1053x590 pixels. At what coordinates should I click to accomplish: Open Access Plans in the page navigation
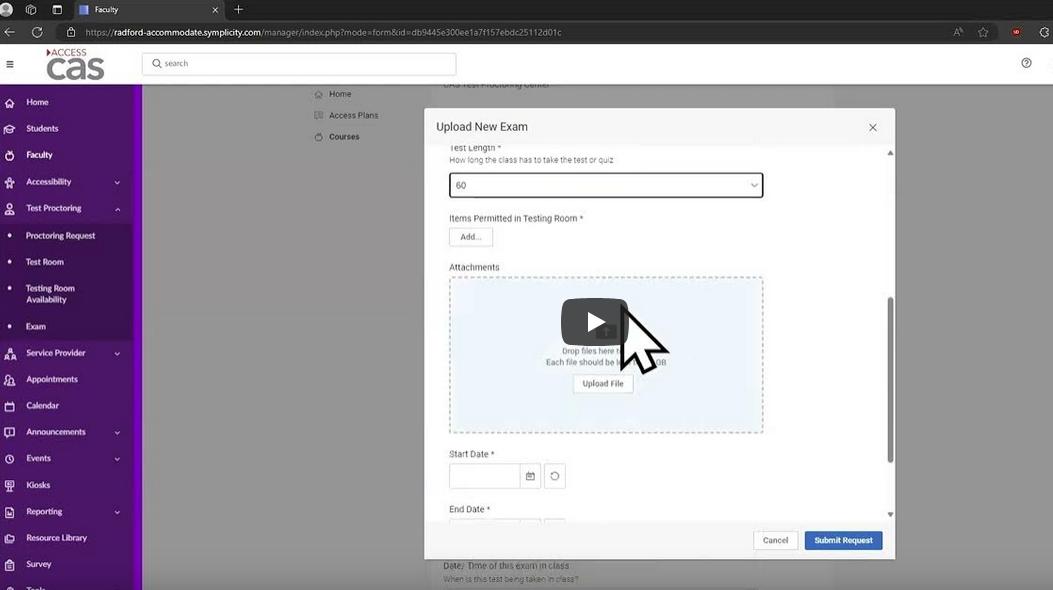[x=353, y=115]
